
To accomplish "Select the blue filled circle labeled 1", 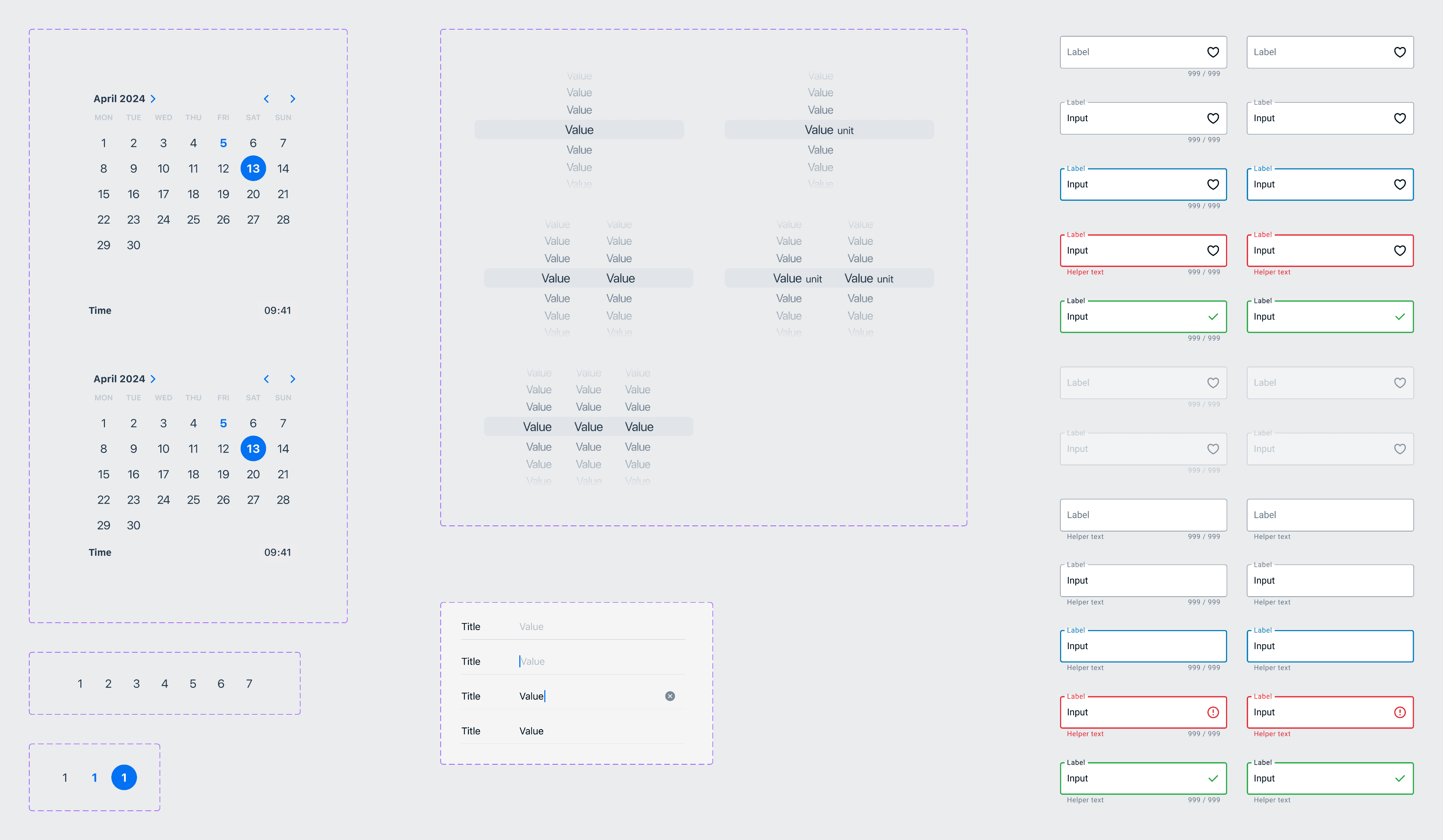I will (124, 777).
